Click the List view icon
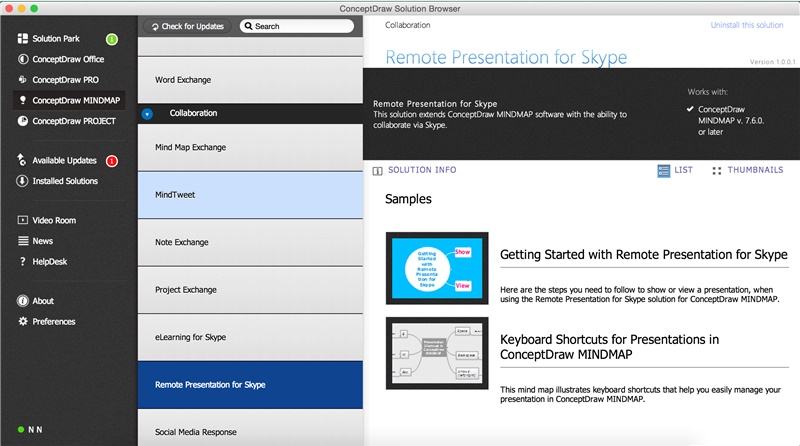The image size is (800, 446). click(x=663, y=171)
